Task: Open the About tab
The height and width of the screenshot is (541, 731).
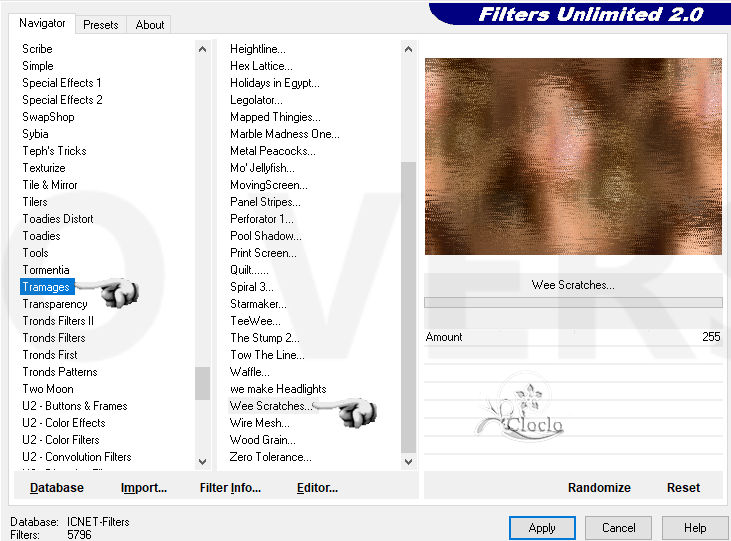Action: pos(150,25)
